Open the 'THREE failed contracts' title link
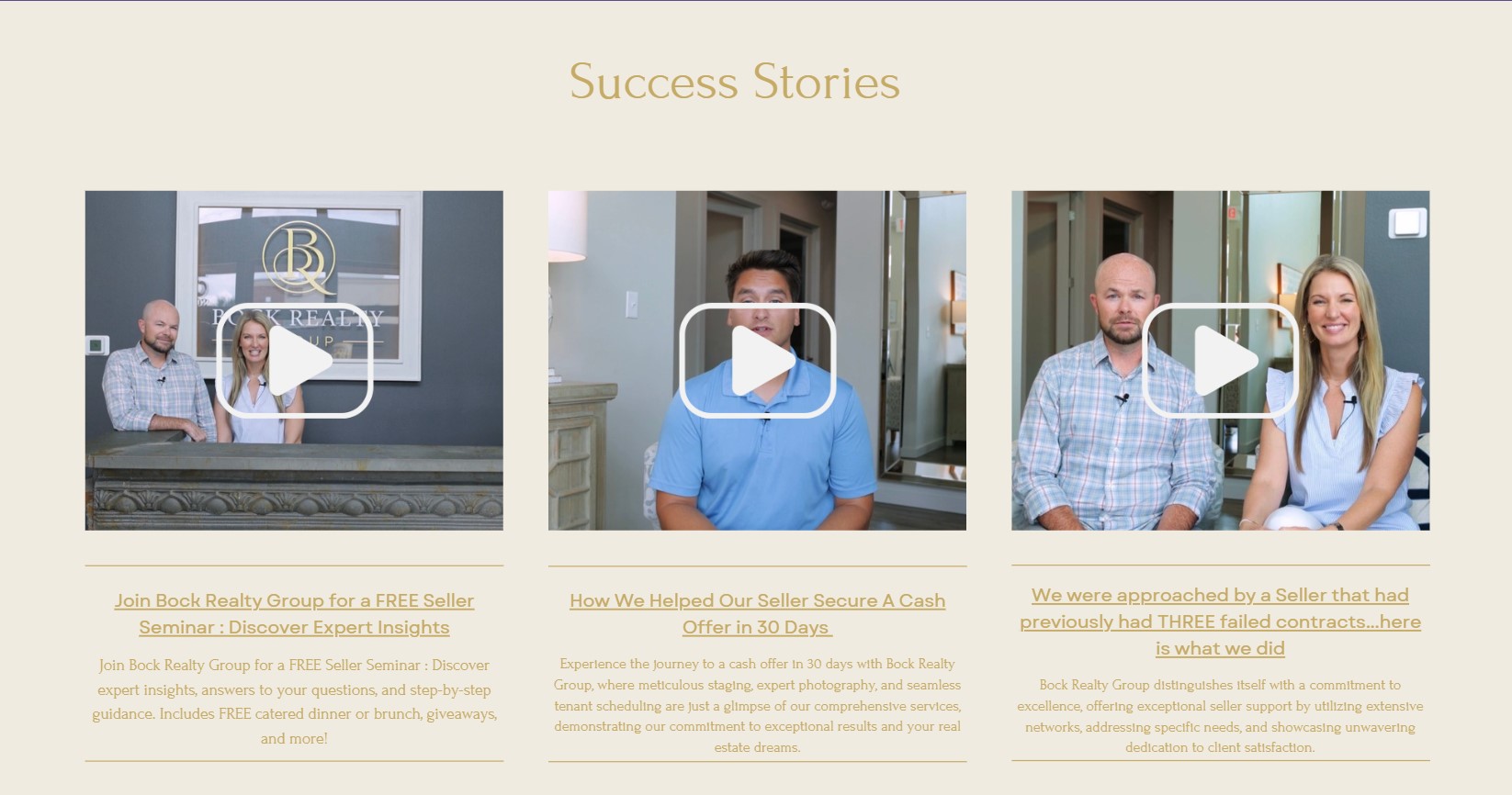The height and width of the screenshot is (795, 1512). tap(1220, 621)
